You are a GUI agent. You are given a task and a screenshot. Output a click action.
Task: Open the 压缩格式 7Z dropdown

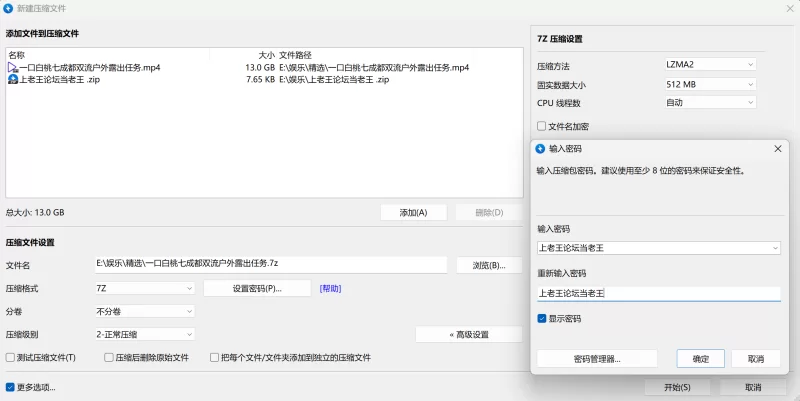(145, 288)
